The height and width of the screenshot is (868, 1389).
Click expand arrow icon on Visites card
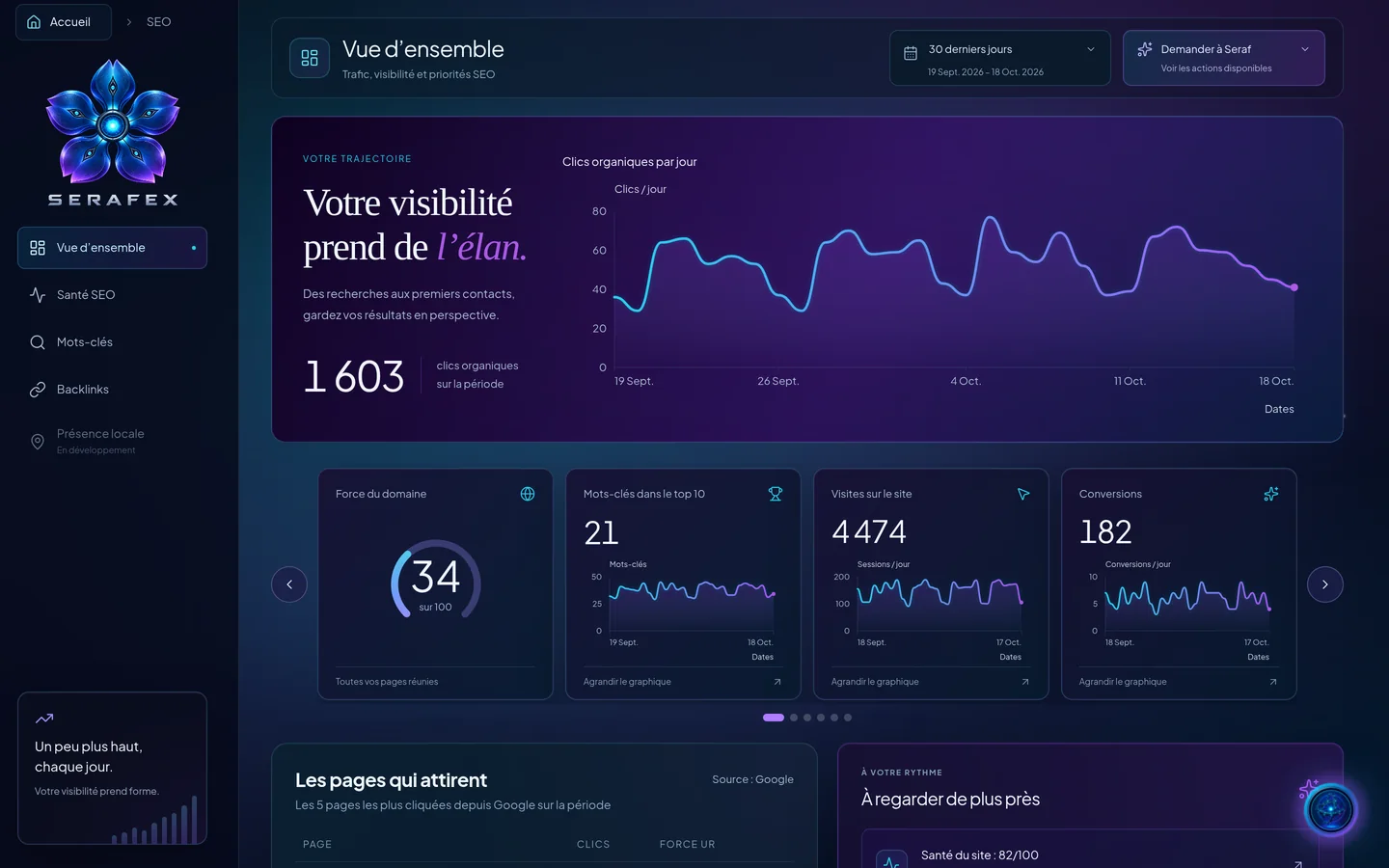pos(1025,682)
